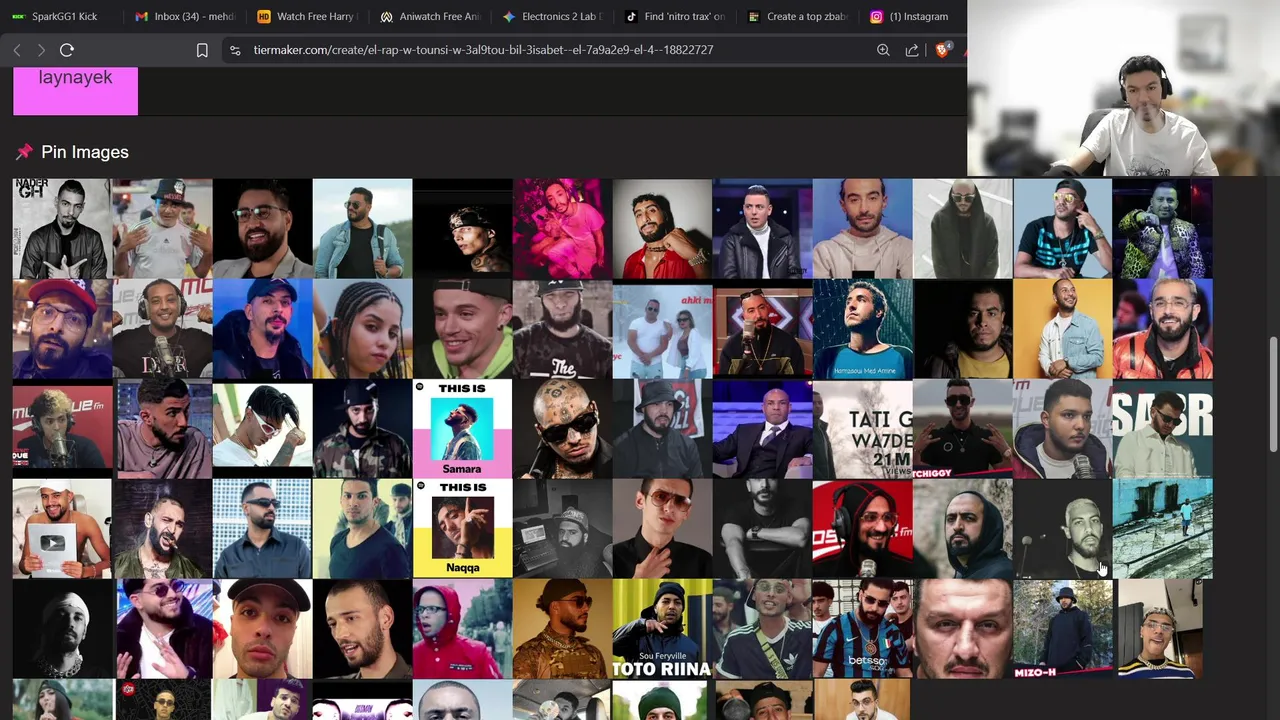Open the Electronics 2 Lab tab

coord(551,16)
